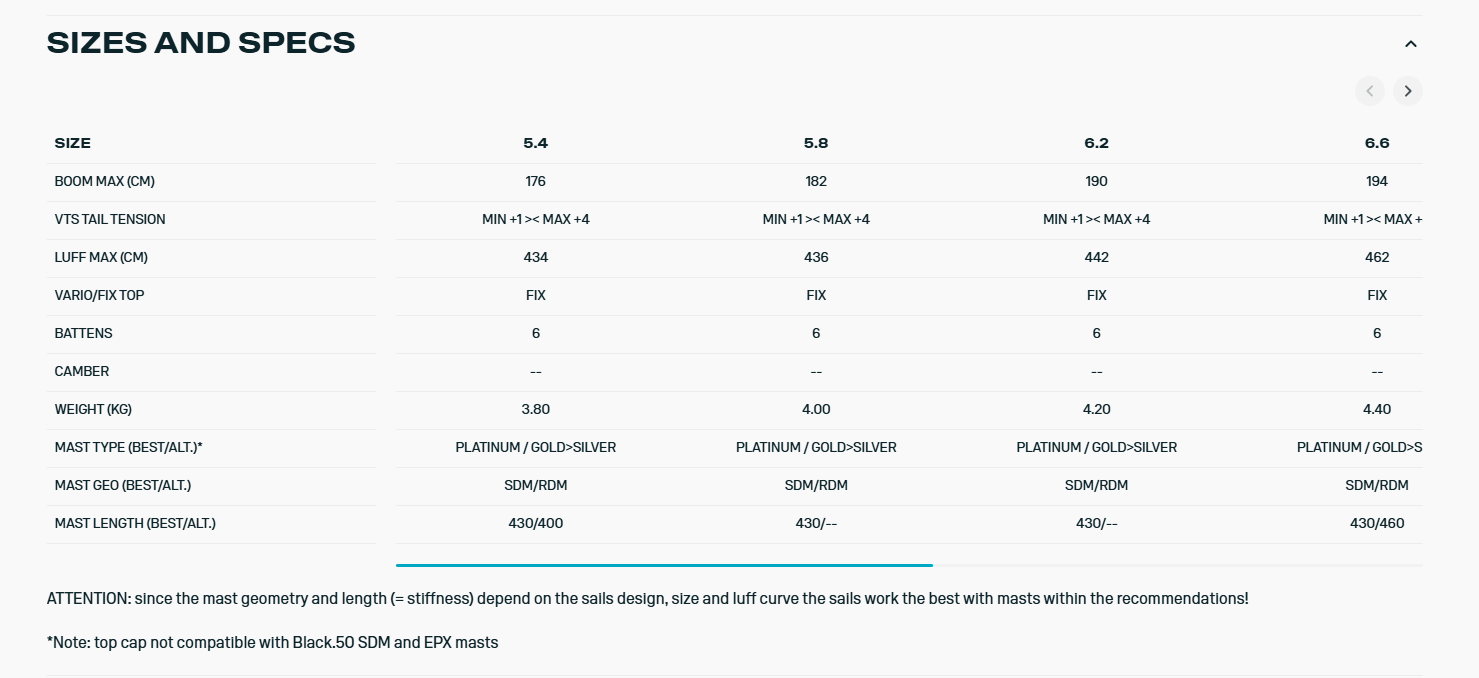Click the 176 boom max value
The image size is (1479, 678).
tap(536, 181)
